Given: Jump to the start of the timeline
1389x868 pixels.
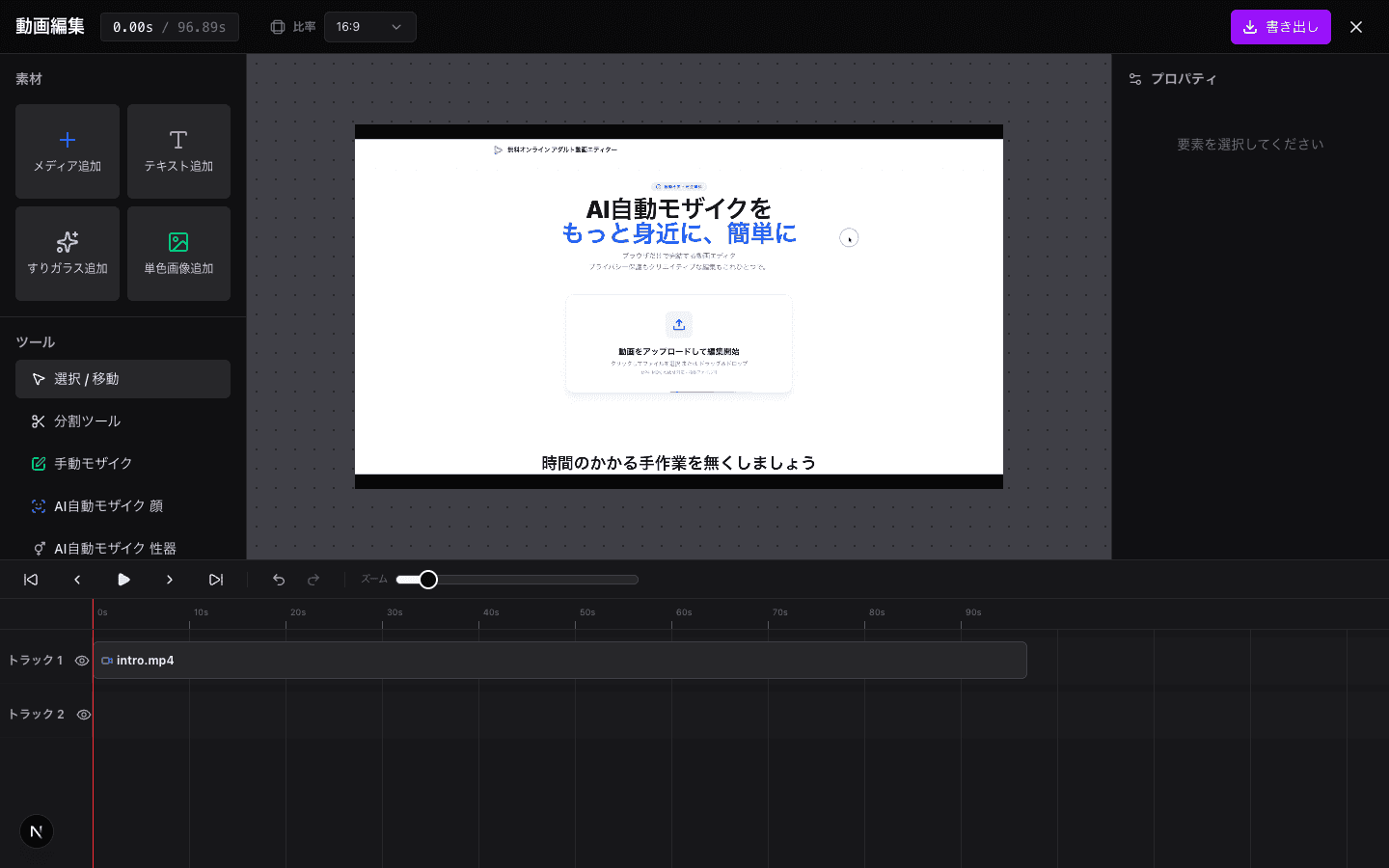Looking at the screenshot, I should click(x=30, y=579).
